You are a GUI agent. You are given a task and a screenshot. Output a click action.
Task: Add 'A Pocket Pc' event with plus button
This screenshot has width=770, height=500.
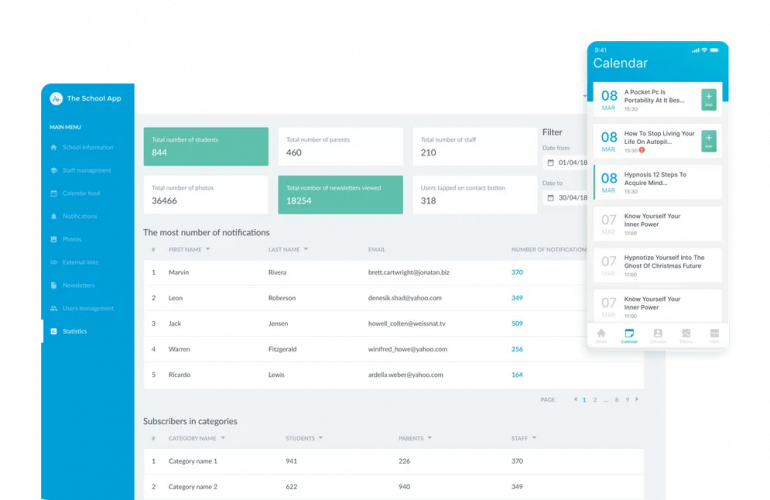click(x=709, y=100)
